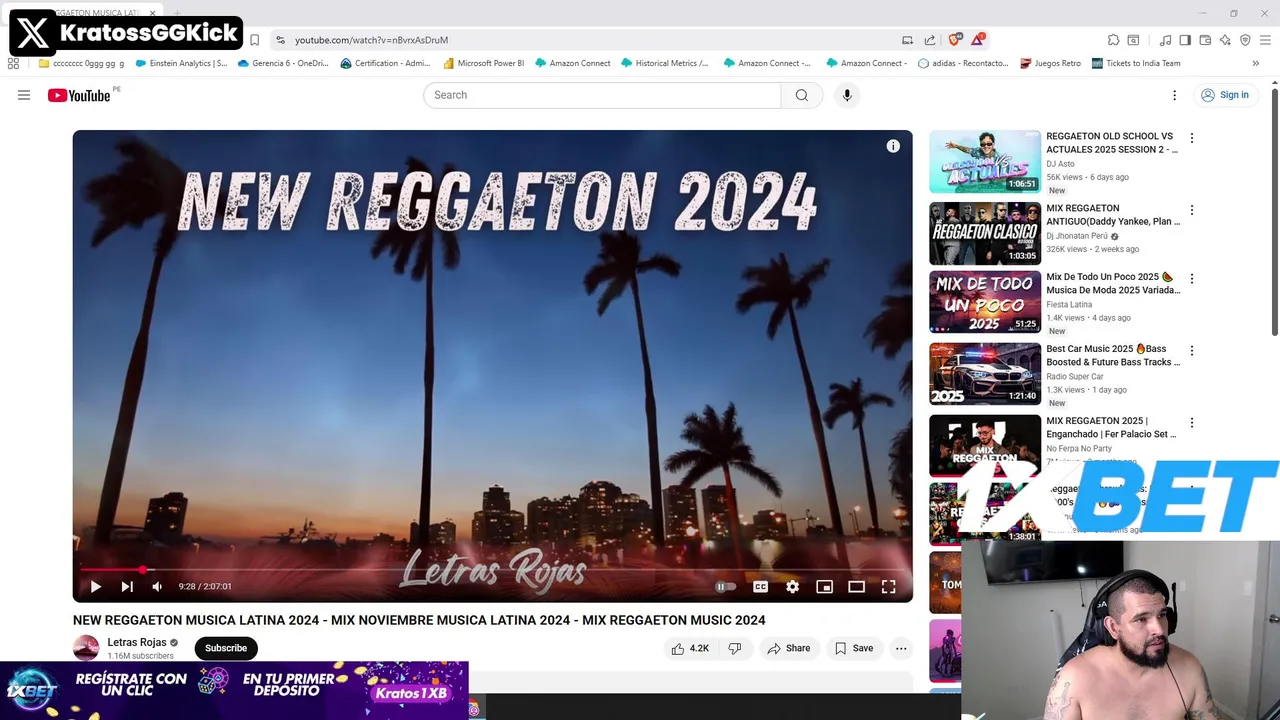Unmute the player volume icon
Image resolution: width=1280 pixels, height=720 pixels.
[x=157, y=587]
